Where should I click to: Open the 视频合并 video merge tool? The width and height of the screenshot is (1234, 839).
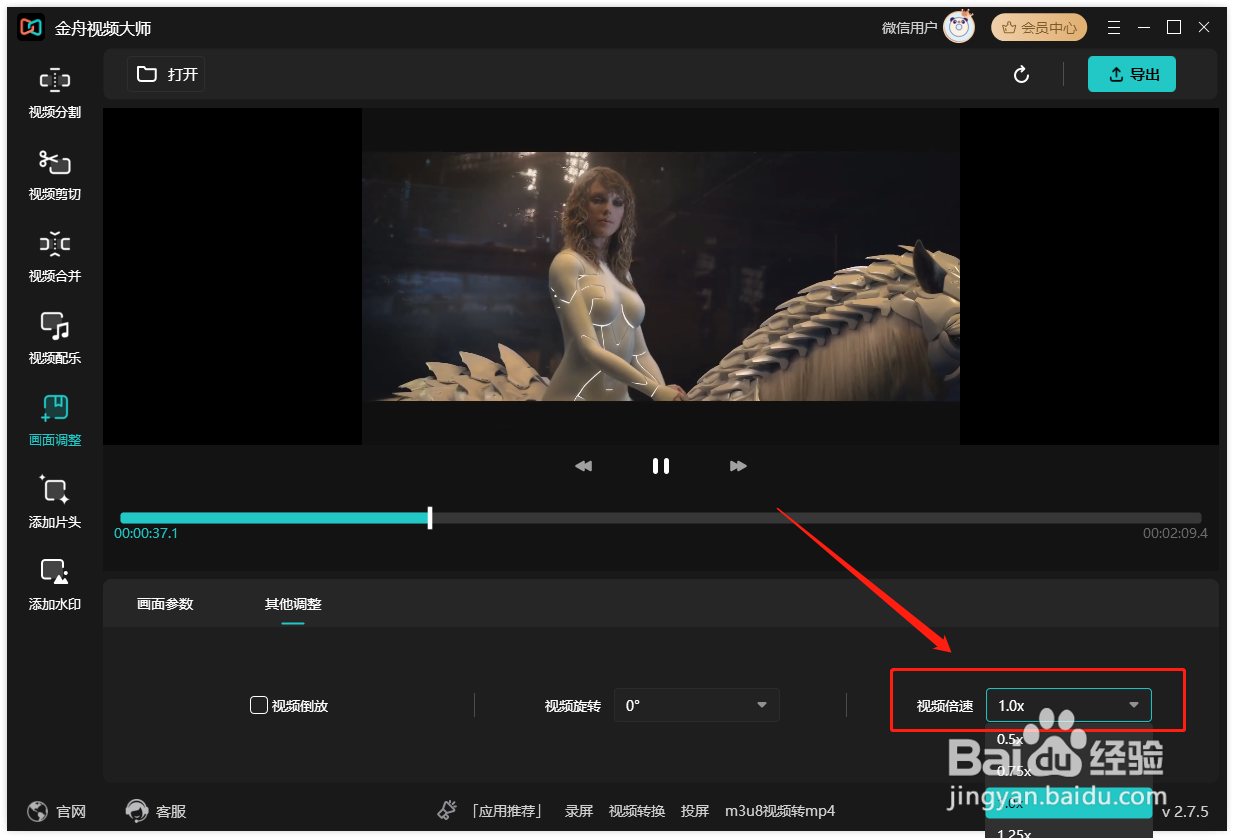click(x=55, y=257)
